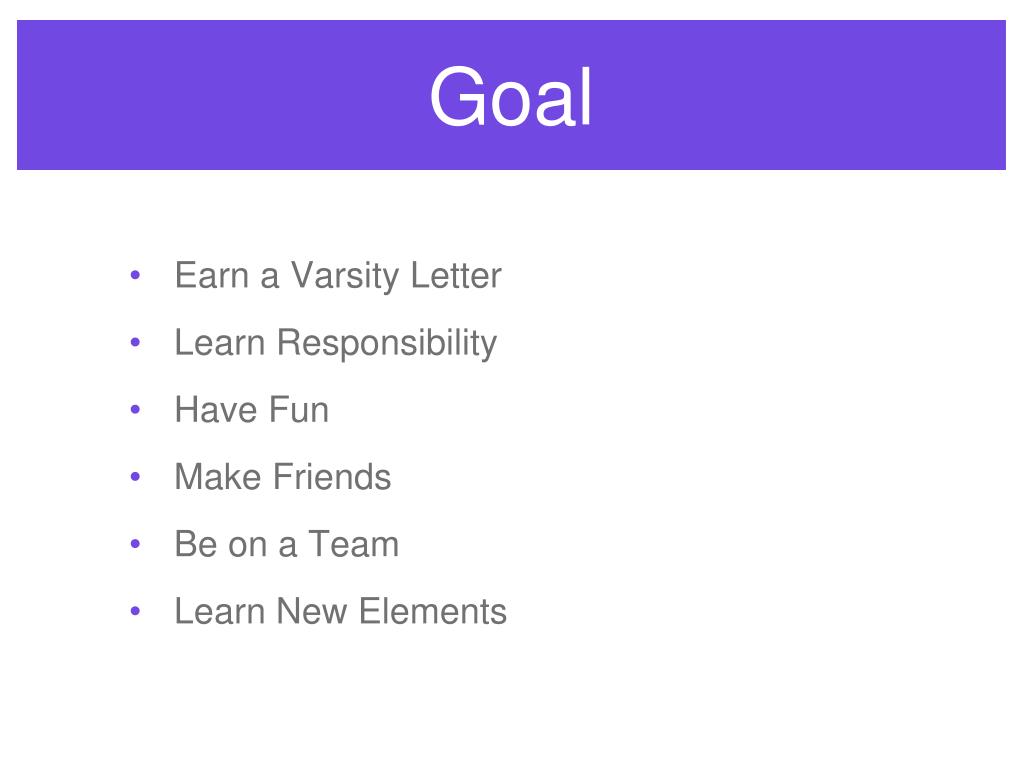
Task: Select the word "Team" in the list
Action: tap(353, 544)
